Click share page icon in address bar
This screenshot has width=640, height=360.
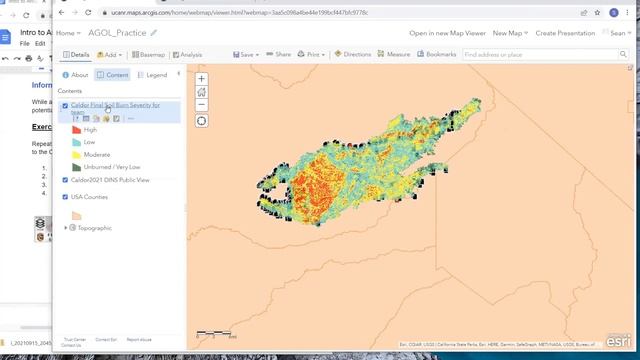[584, 13]
